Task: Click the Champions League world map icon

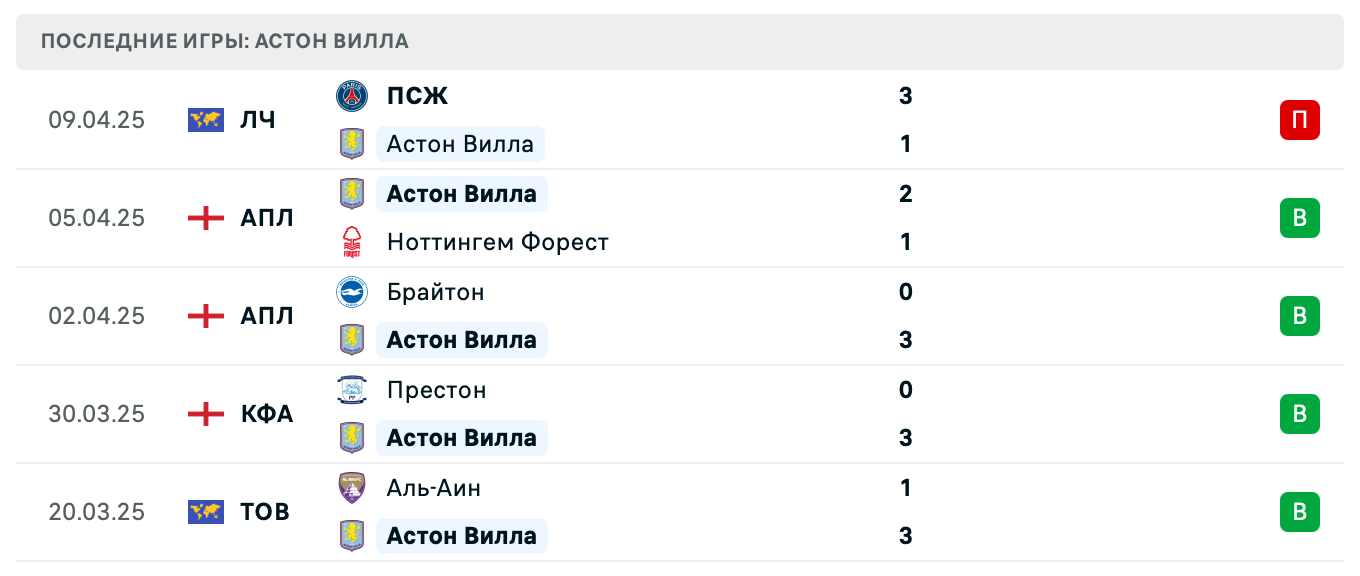Action: (x=205, y=119)
